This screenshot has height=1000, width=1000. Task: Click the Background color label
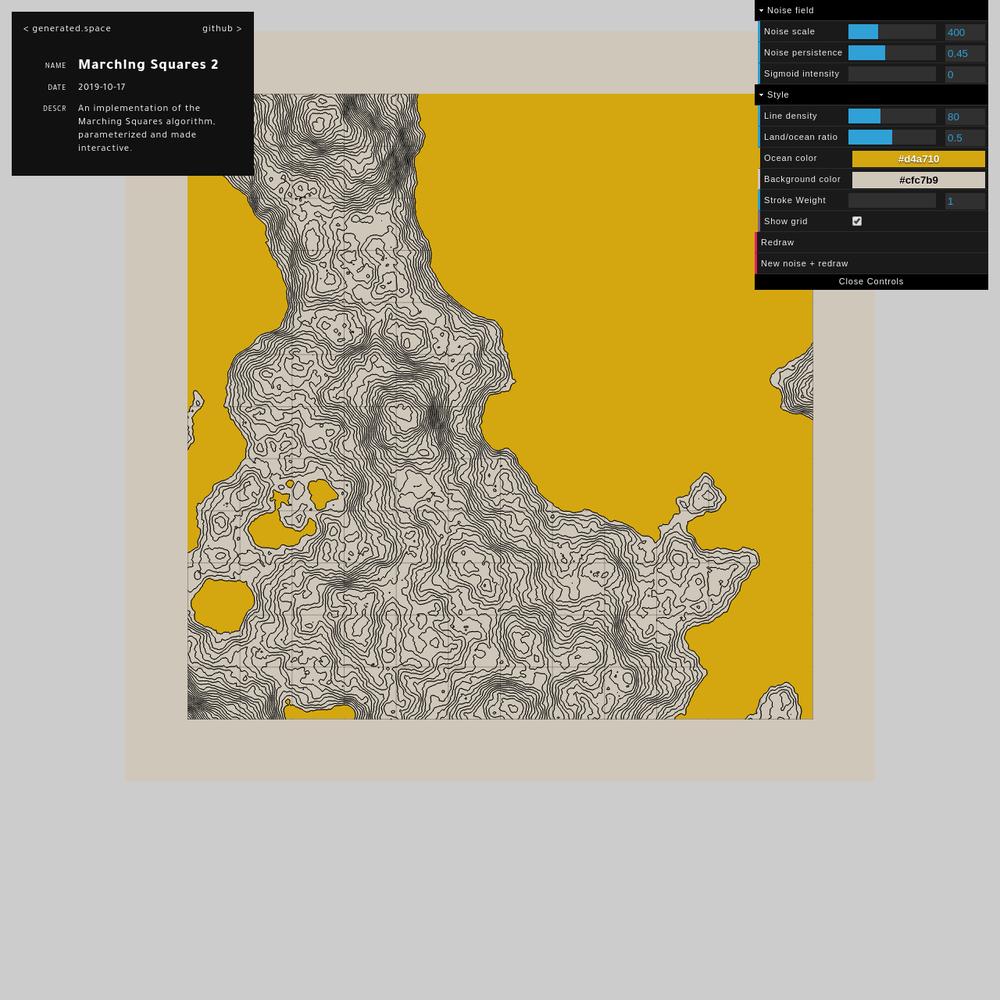(802, 179)
